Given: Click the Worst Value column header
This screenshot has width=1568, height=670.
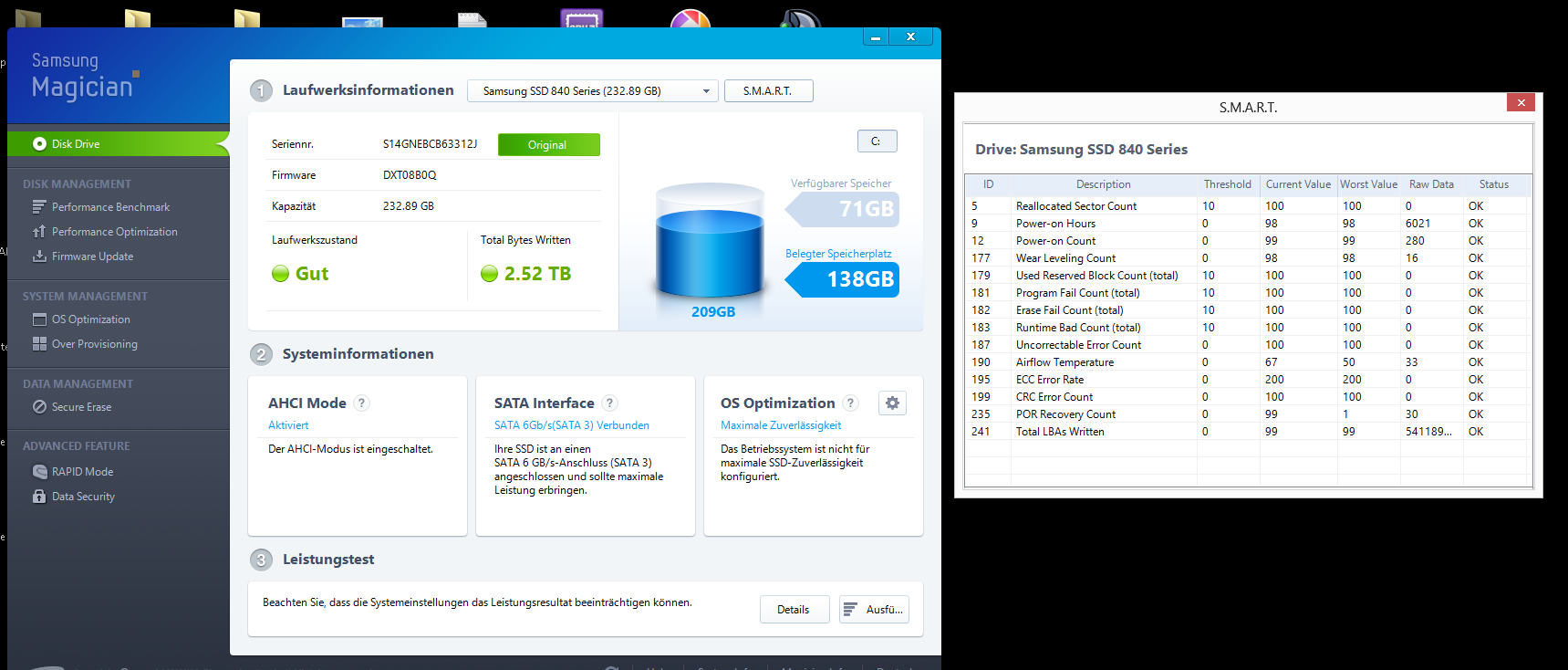Looking at the screenshot, I should pyautogui.click(x=1368, y=184).
